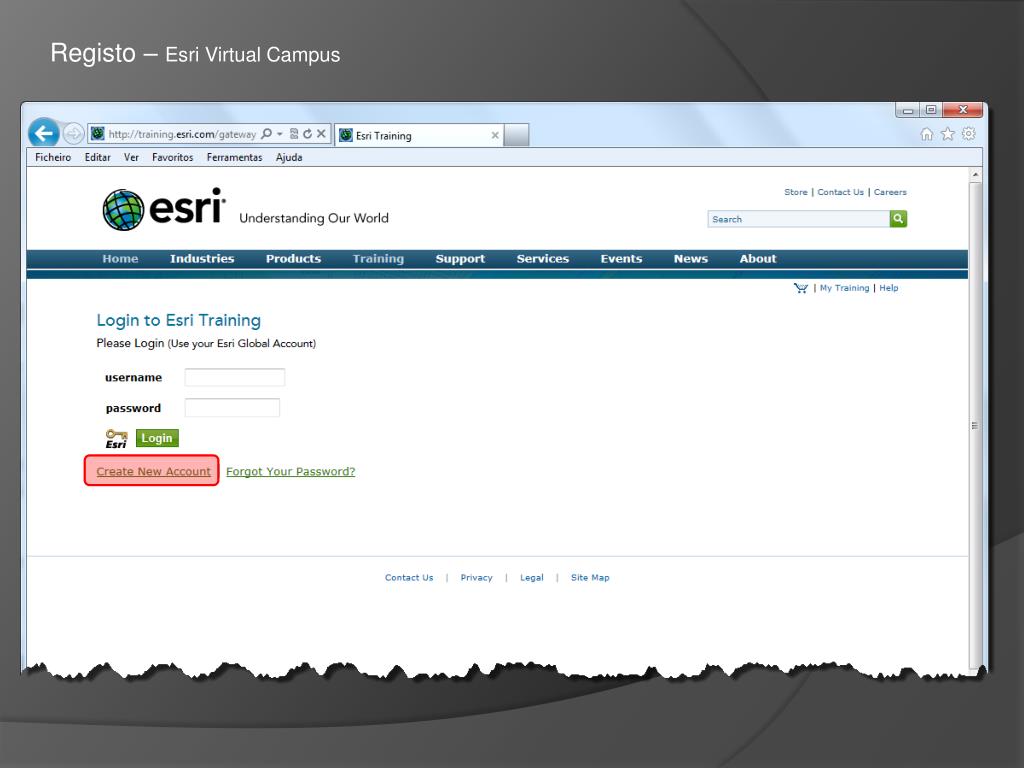Viewport: 1024px width, 768px height.
Task: Click the footer Contact Us link
Action: (409, 578)
